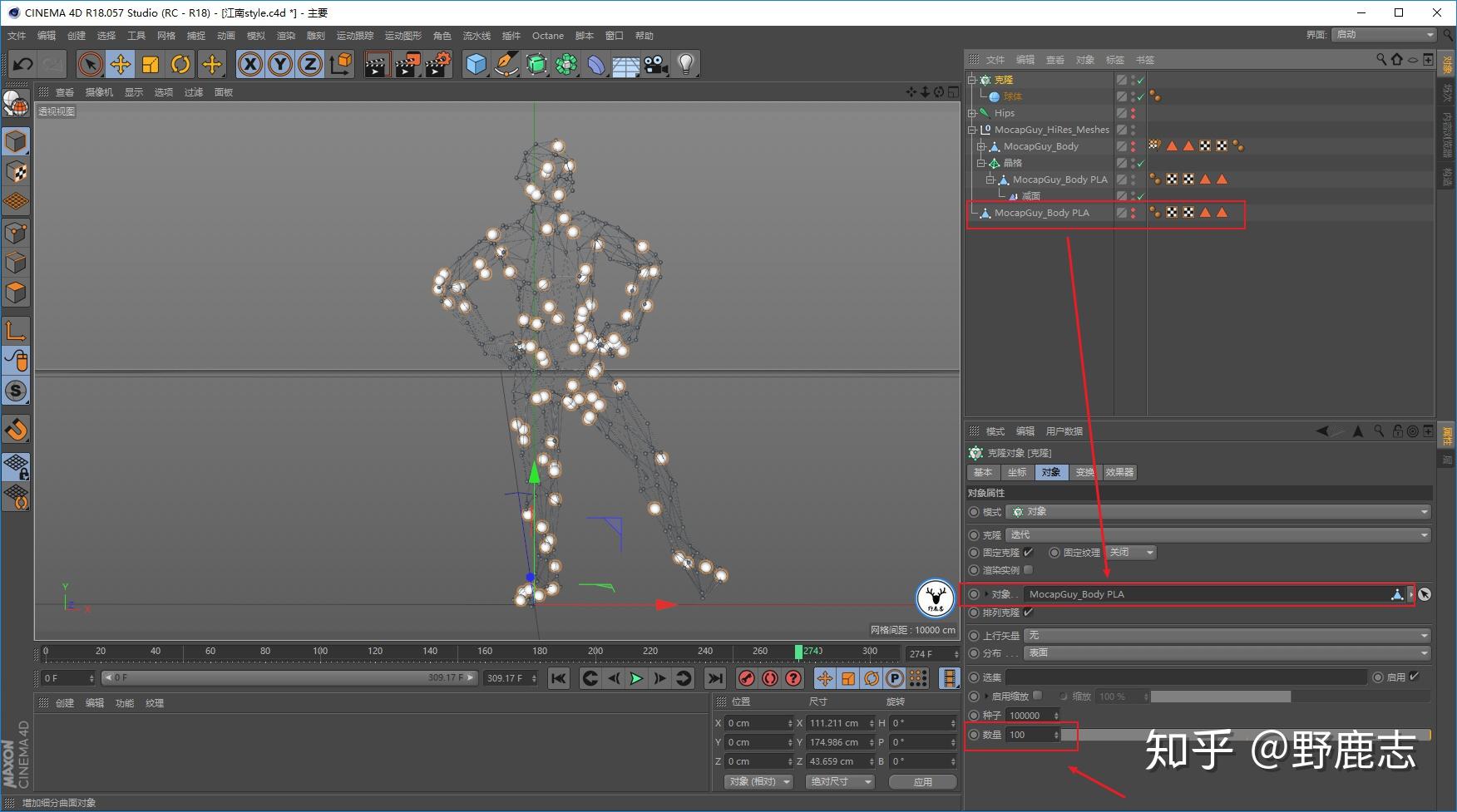This screenshot has width=1457, height=812.
Task: Toggle the X axis lock
Action: click(x=250, y=64)
